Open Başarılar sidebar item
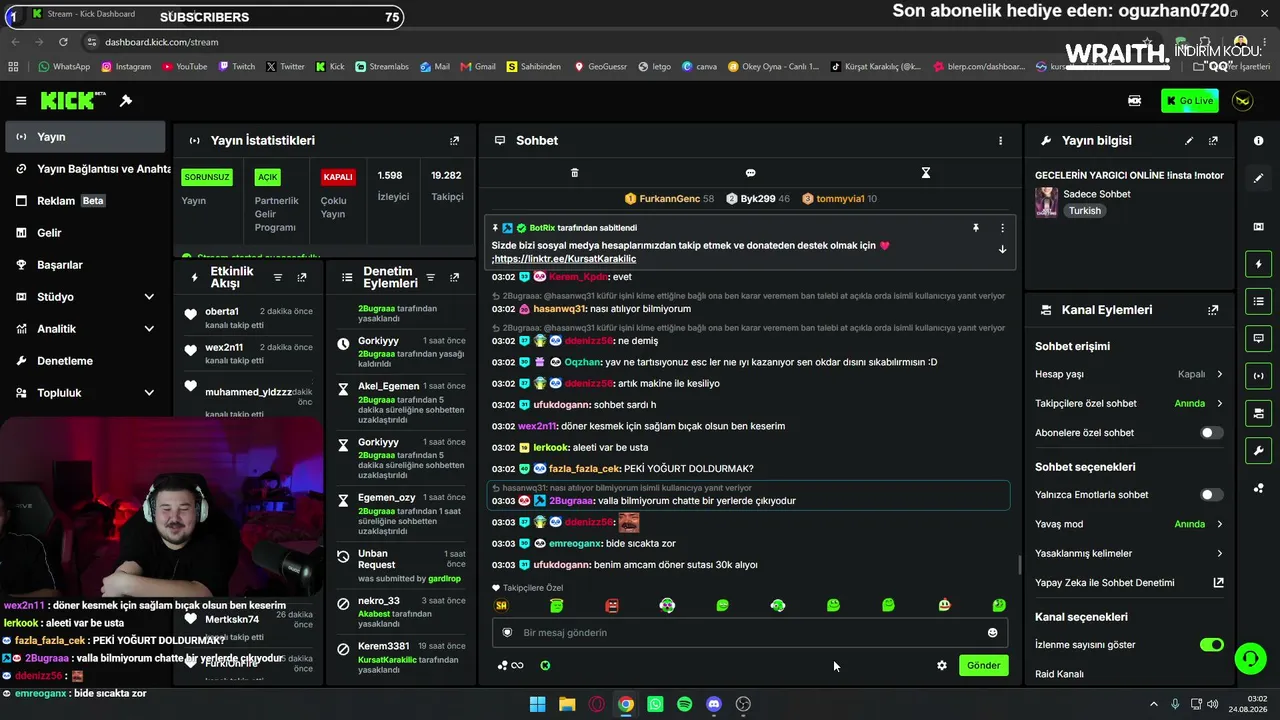Image resolution: width=1280 pixels, height=720 pixels. [x=85, y=265]
